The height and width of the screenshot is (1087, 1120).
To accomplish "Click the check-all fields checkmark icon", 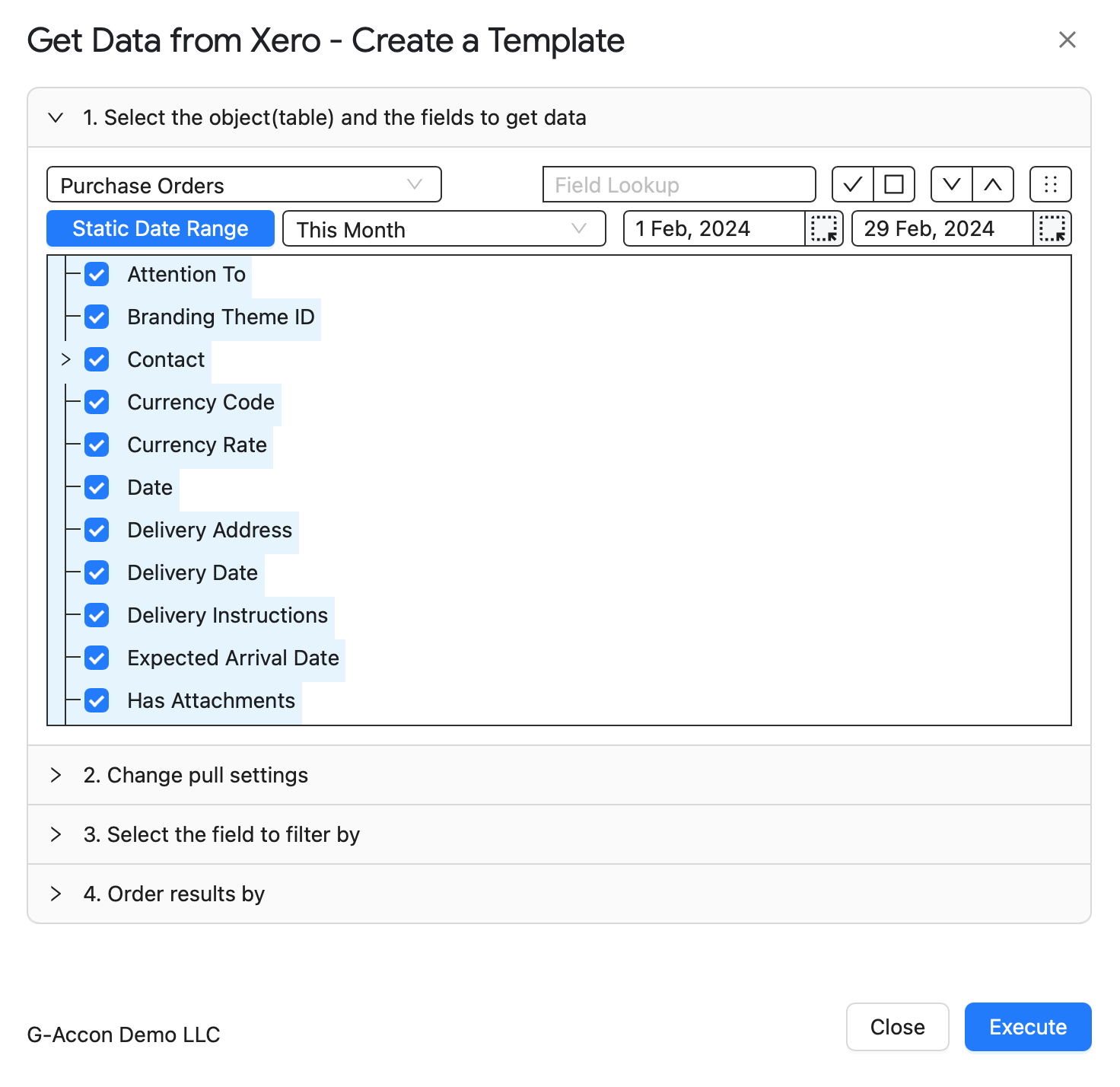I will 853,184.
